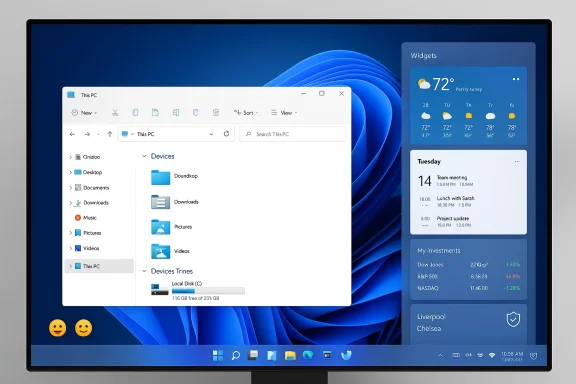Click the Delete trash icon in Explorer toolbar
The width and height of the screenshot is (576, 384).
coord(216,112)
